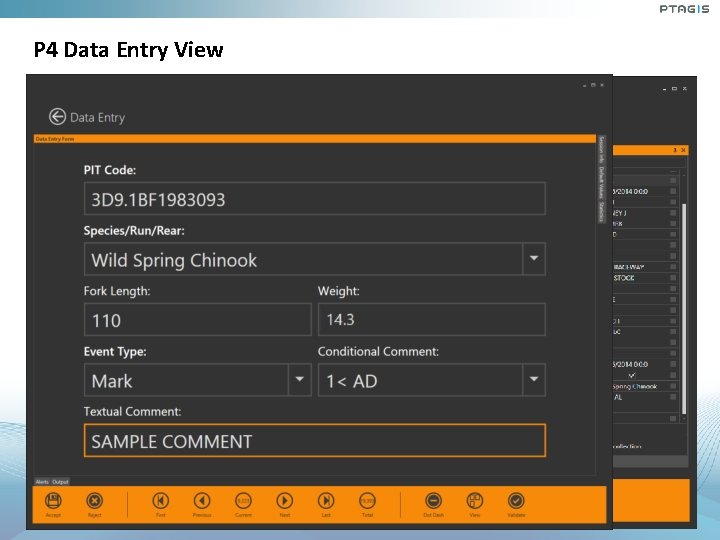Switch to the Alerts tab
The height and width of the screenshot is (540, 720).
point(42,482)
